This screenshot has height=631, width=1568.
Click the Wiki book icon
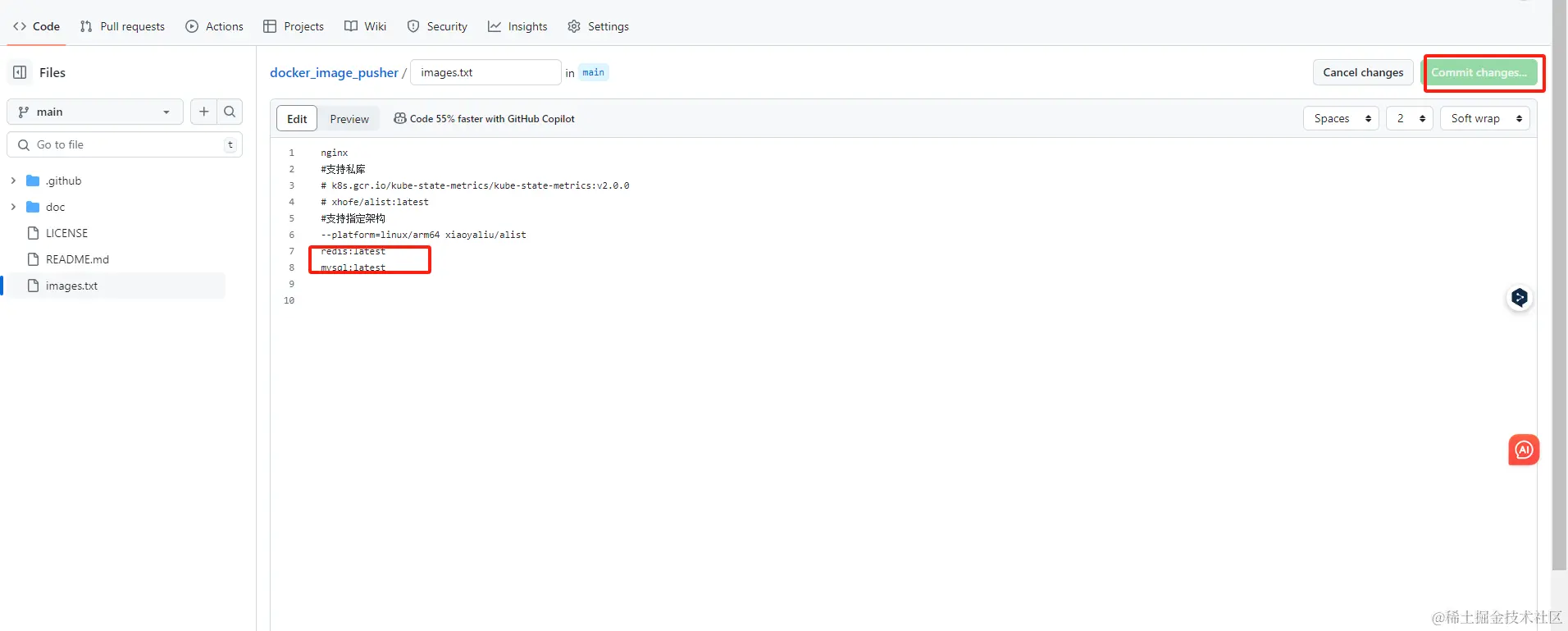click(x=351, y=26)
